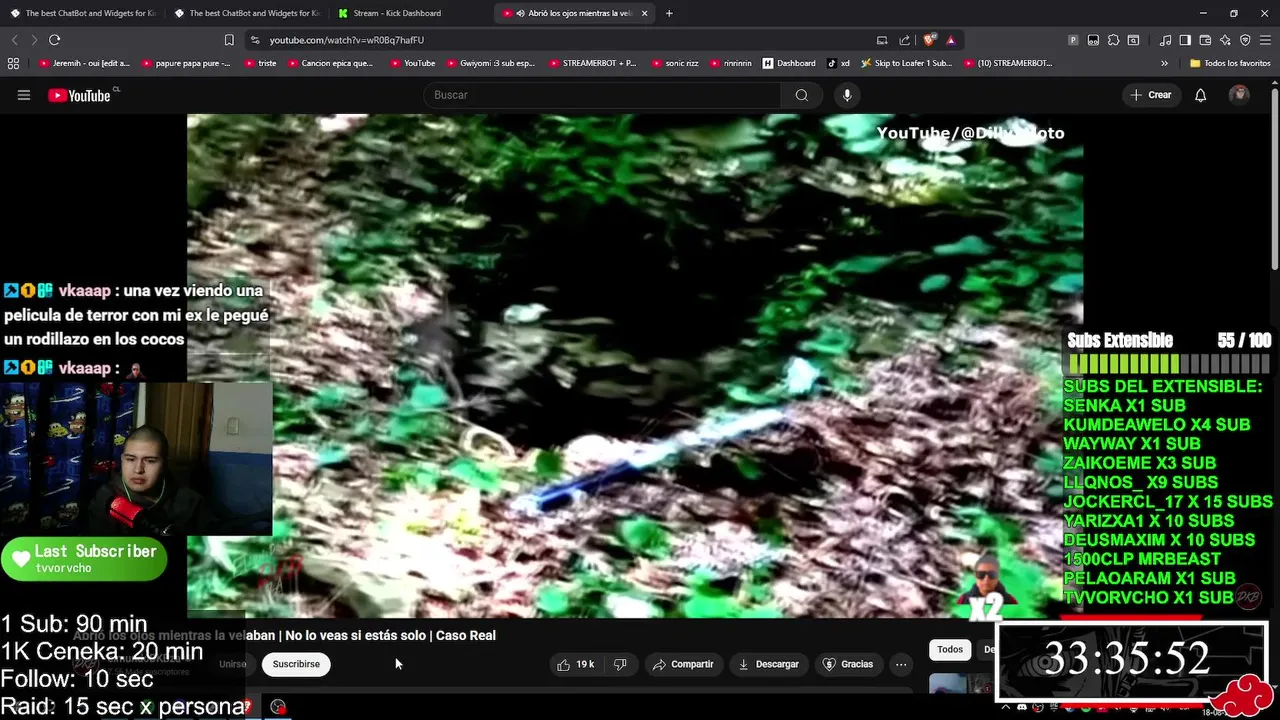Click the Suscribirse button

296,664
